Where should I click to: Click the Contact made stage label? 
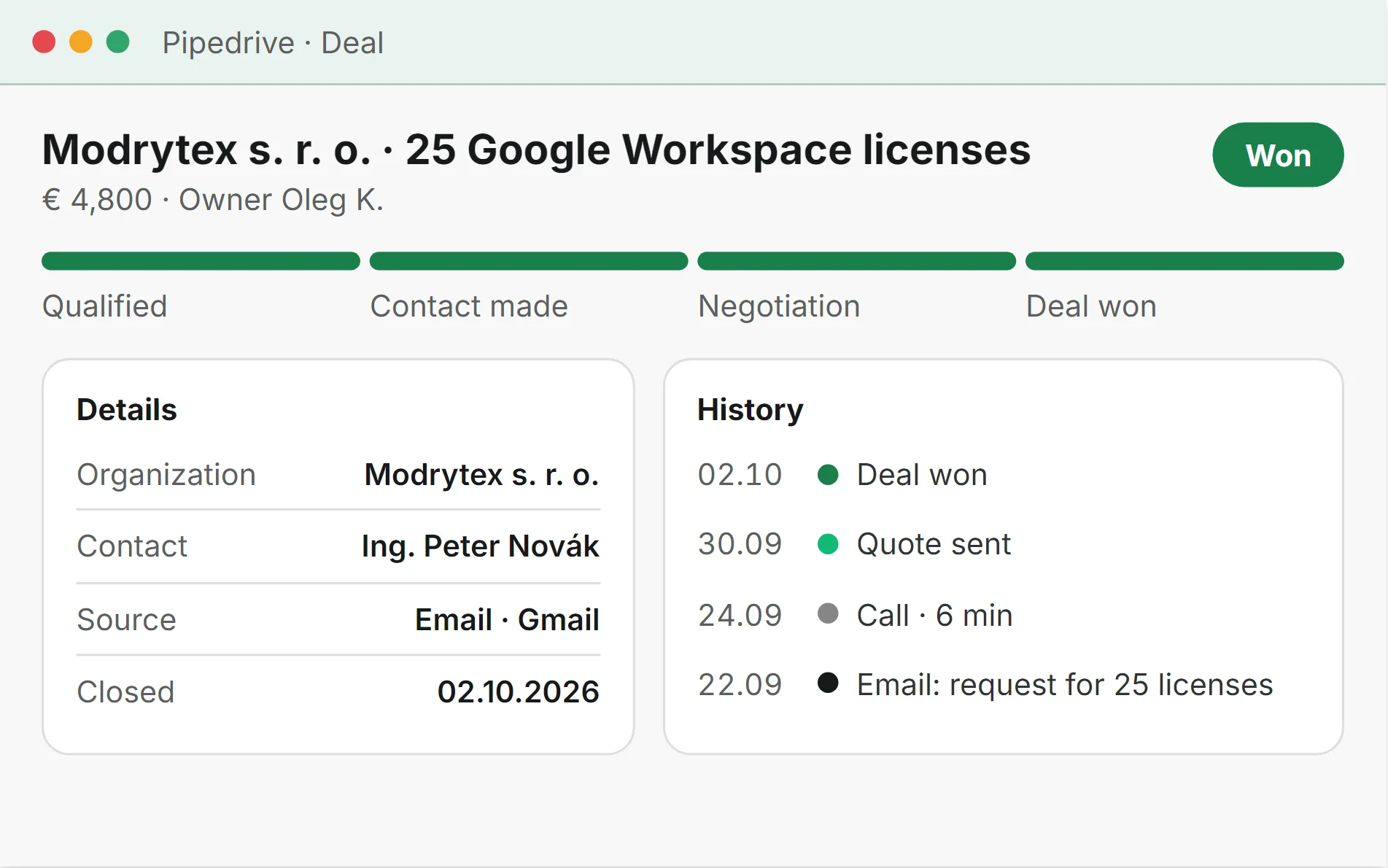coord(469,306)
